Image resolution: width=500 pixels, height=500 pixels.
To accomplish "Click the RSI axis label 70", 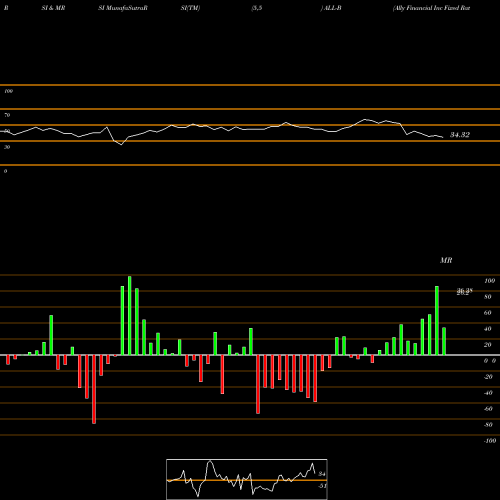I will tap(7, 115).
